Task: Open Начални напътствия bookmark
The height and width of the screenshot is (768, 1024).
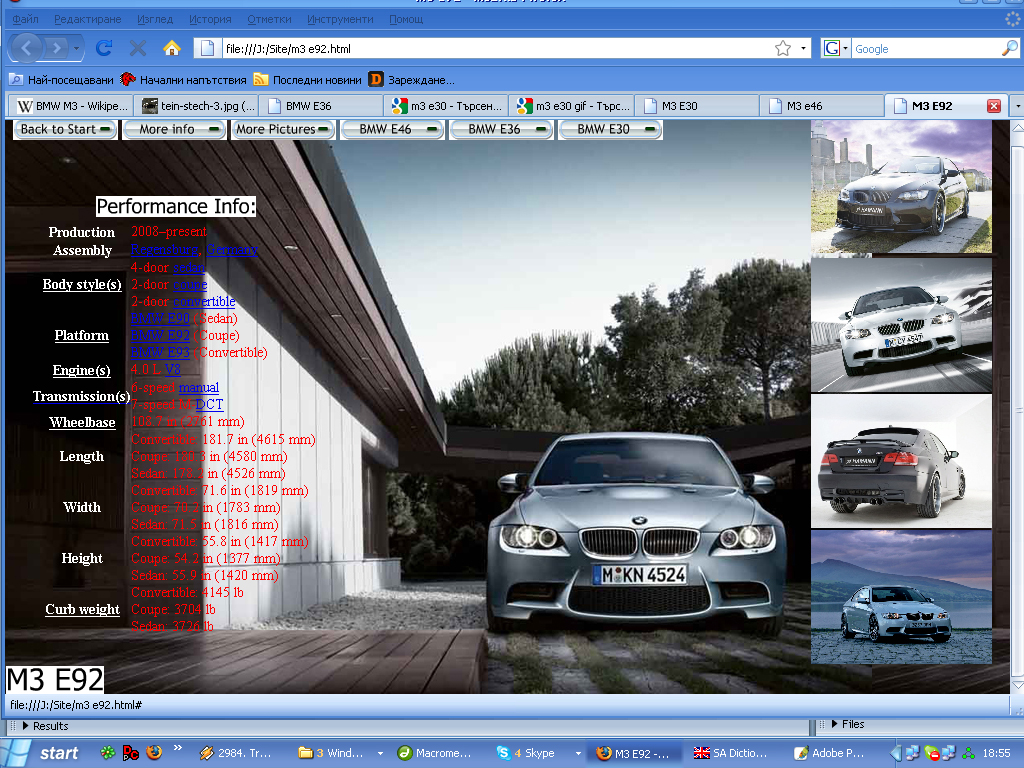Action: tap(184, 80)
